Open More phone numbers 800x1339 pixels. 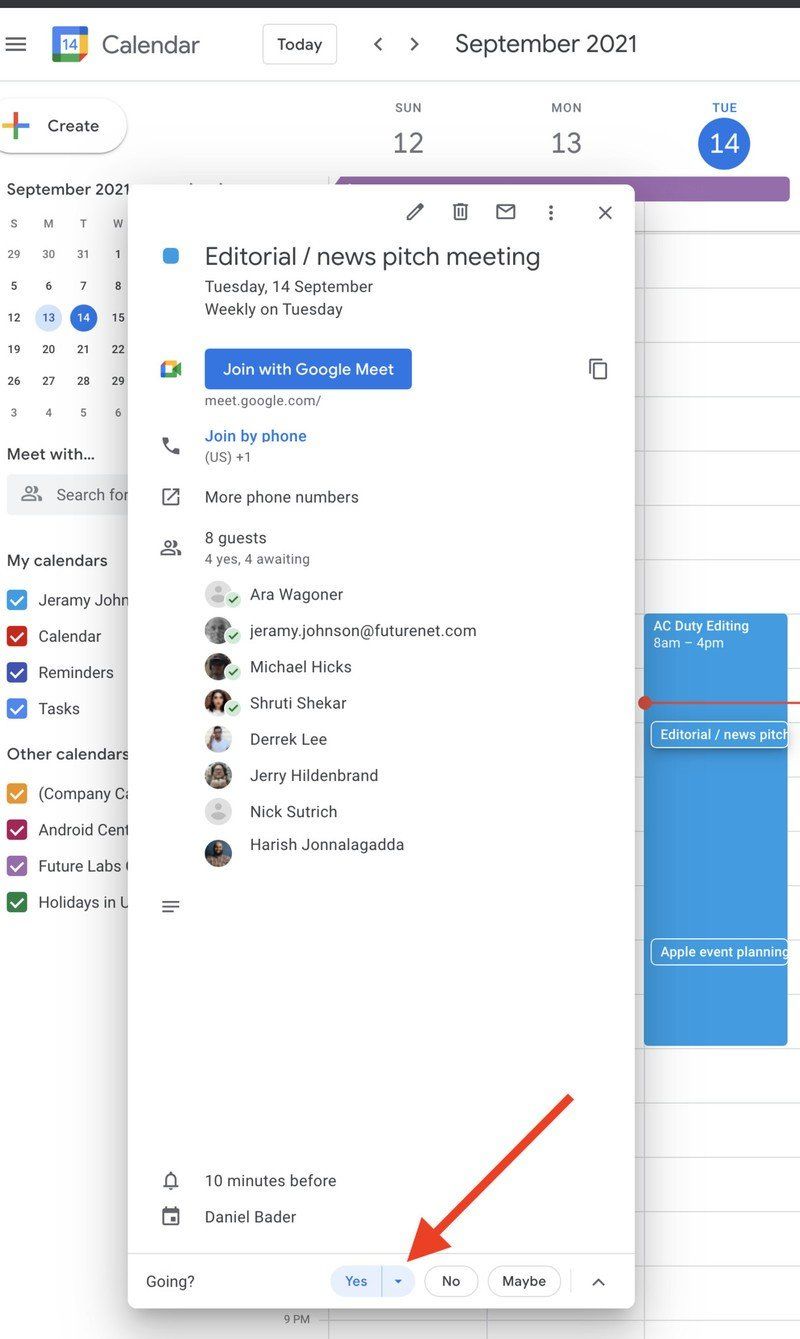(282, 497)
